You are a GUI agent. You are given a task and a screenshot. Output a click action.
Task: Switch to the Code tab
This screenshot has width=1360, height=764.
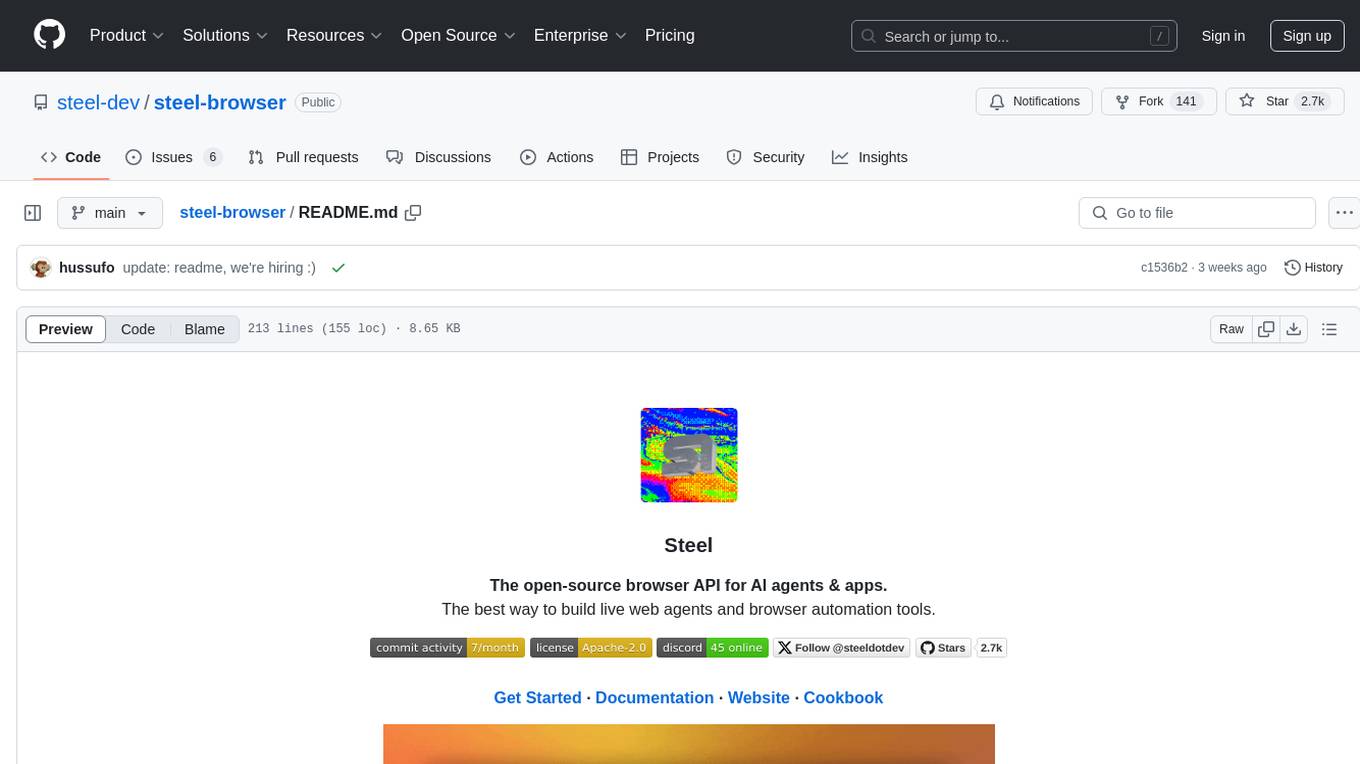tap(71, 157)
